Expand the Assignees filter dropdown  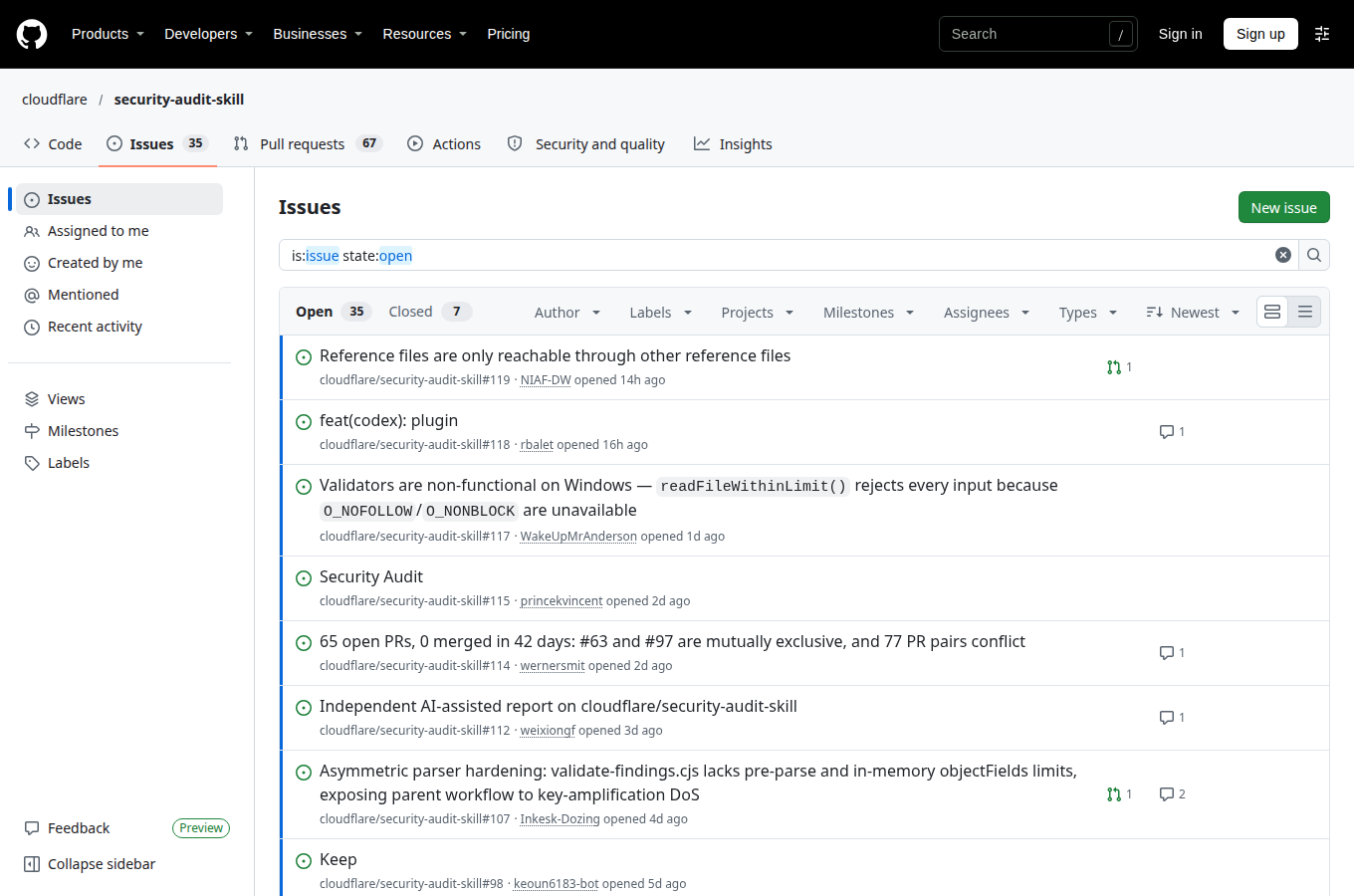[987, 313]
